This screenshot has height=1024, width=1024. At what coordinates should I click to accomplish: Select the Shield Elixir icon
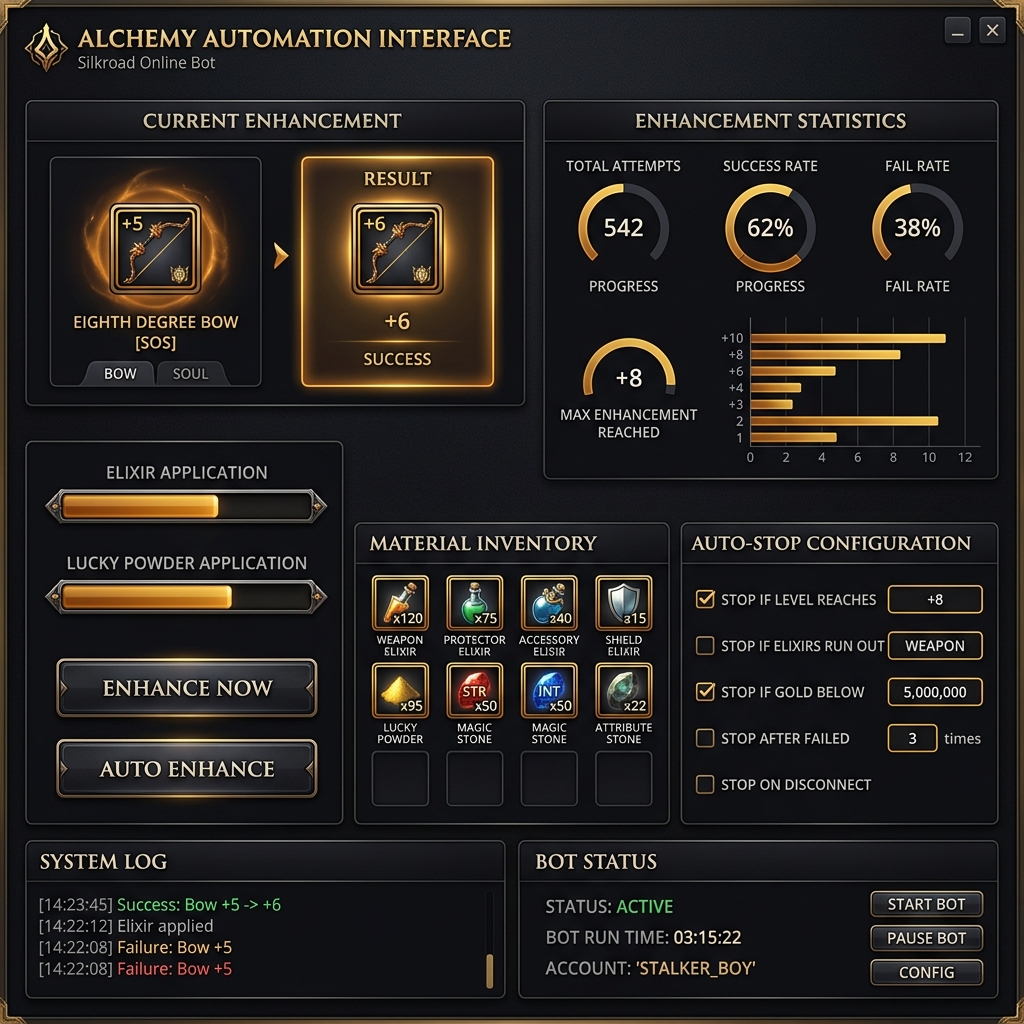pyautogui.click(x=623, y=603)
